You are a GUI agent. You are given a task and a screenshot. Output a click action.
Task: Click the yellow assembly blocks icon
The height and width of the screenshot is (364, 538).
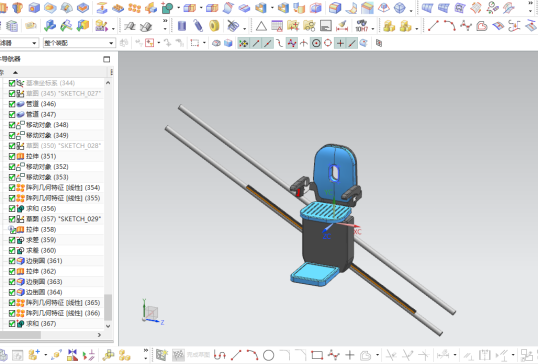[x=389, y=26]
